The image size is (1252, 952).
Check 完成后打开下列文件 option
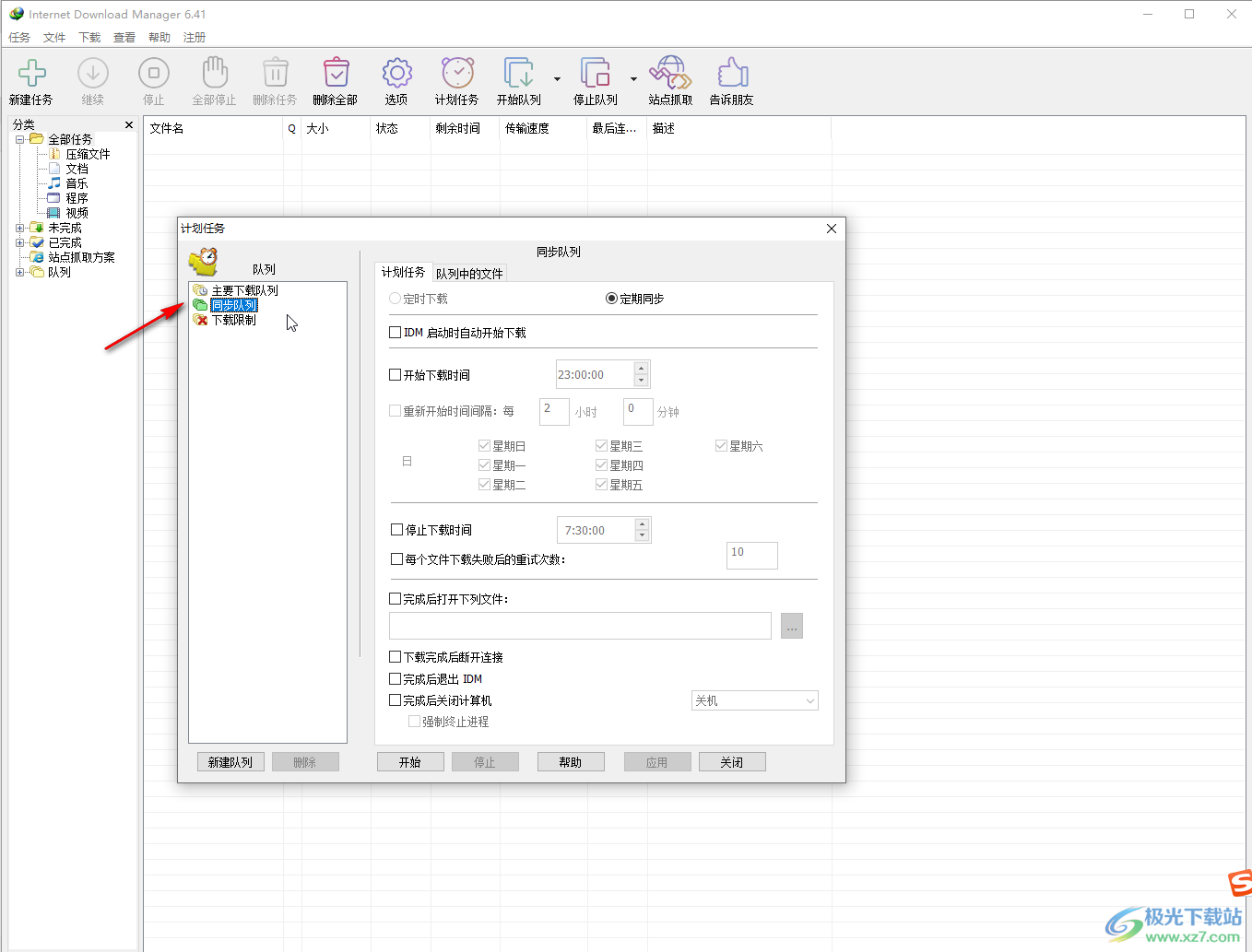(x=396, y=599)
